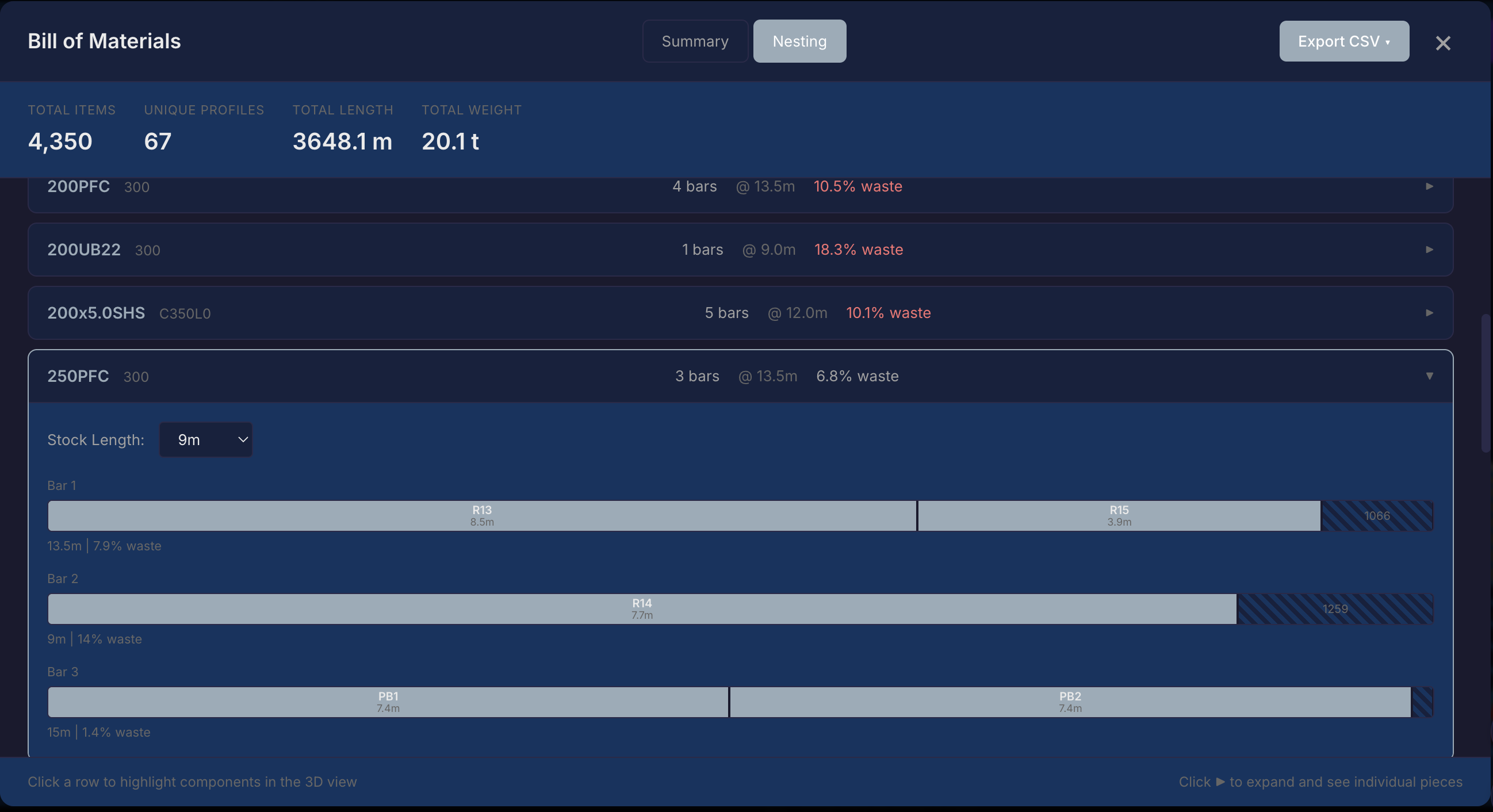Screen dimensions: 1493x812
Task: Select piece R14 in Bar 2
Action: (x=641, y=608)
